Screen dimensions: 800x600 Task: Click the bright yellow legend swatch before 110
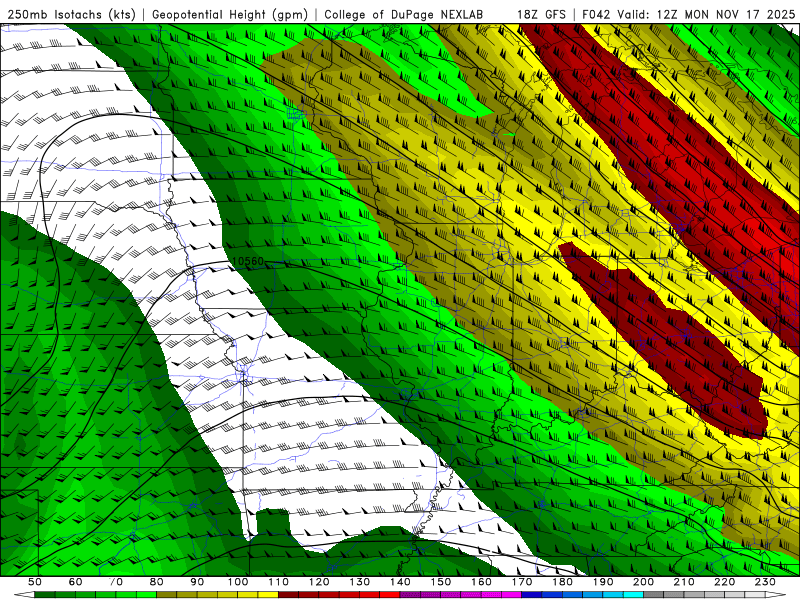[x=268, y=594]
